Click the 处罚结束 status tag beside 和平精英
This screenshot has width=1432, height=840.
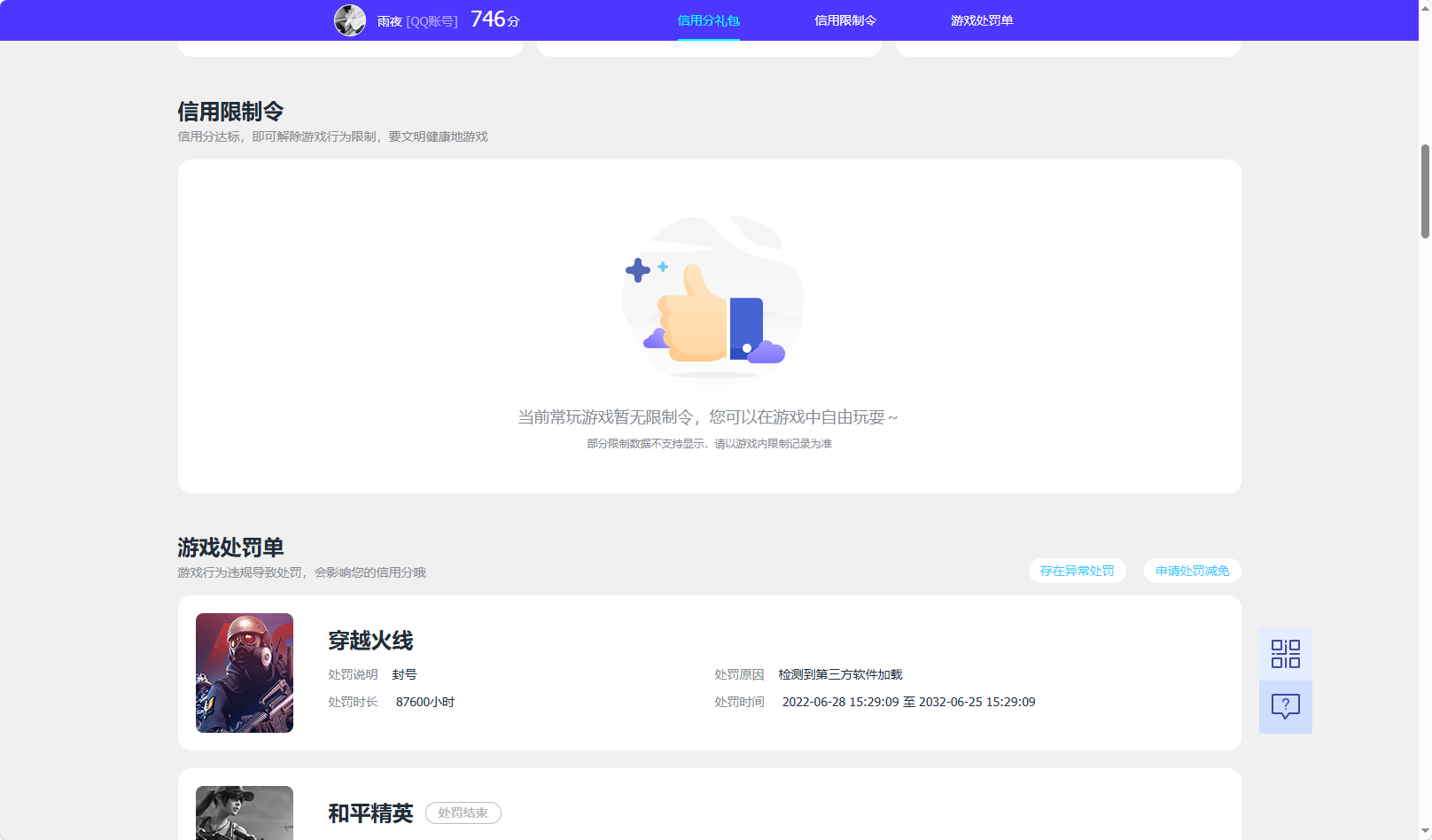point(463,813)
